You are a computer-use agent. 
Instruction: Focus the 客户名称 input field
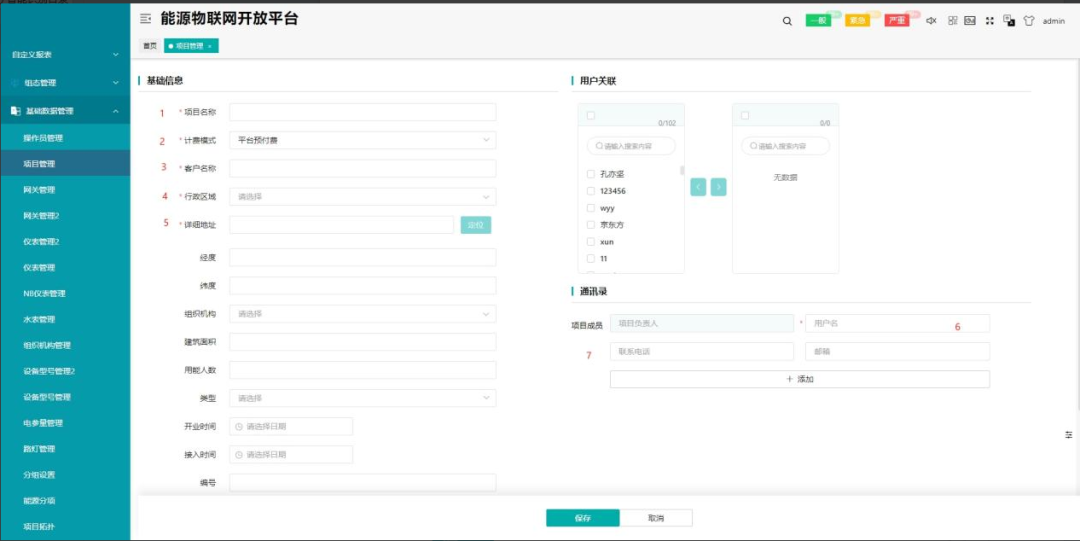pos(362,168)
